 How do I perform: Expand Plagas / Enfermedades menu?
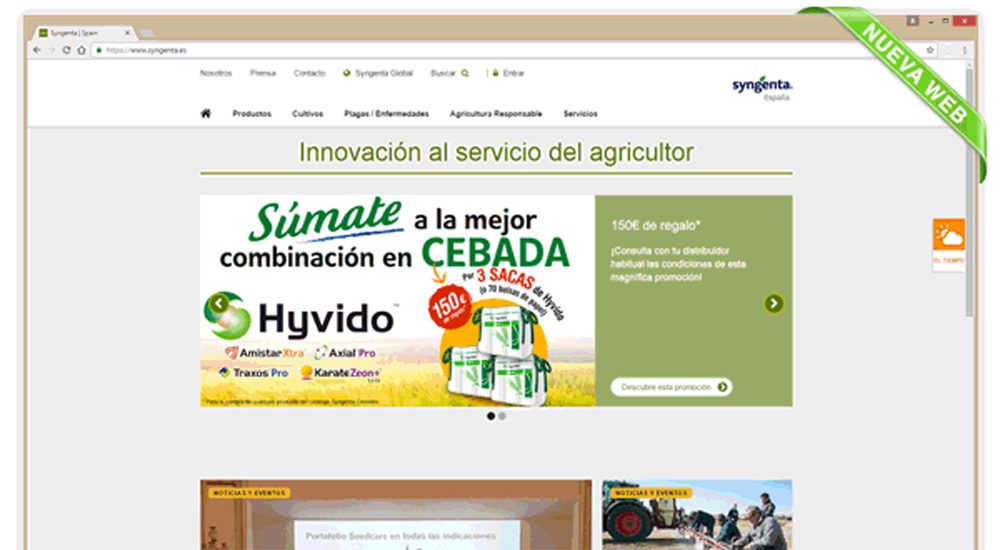[x=386, y=114]
